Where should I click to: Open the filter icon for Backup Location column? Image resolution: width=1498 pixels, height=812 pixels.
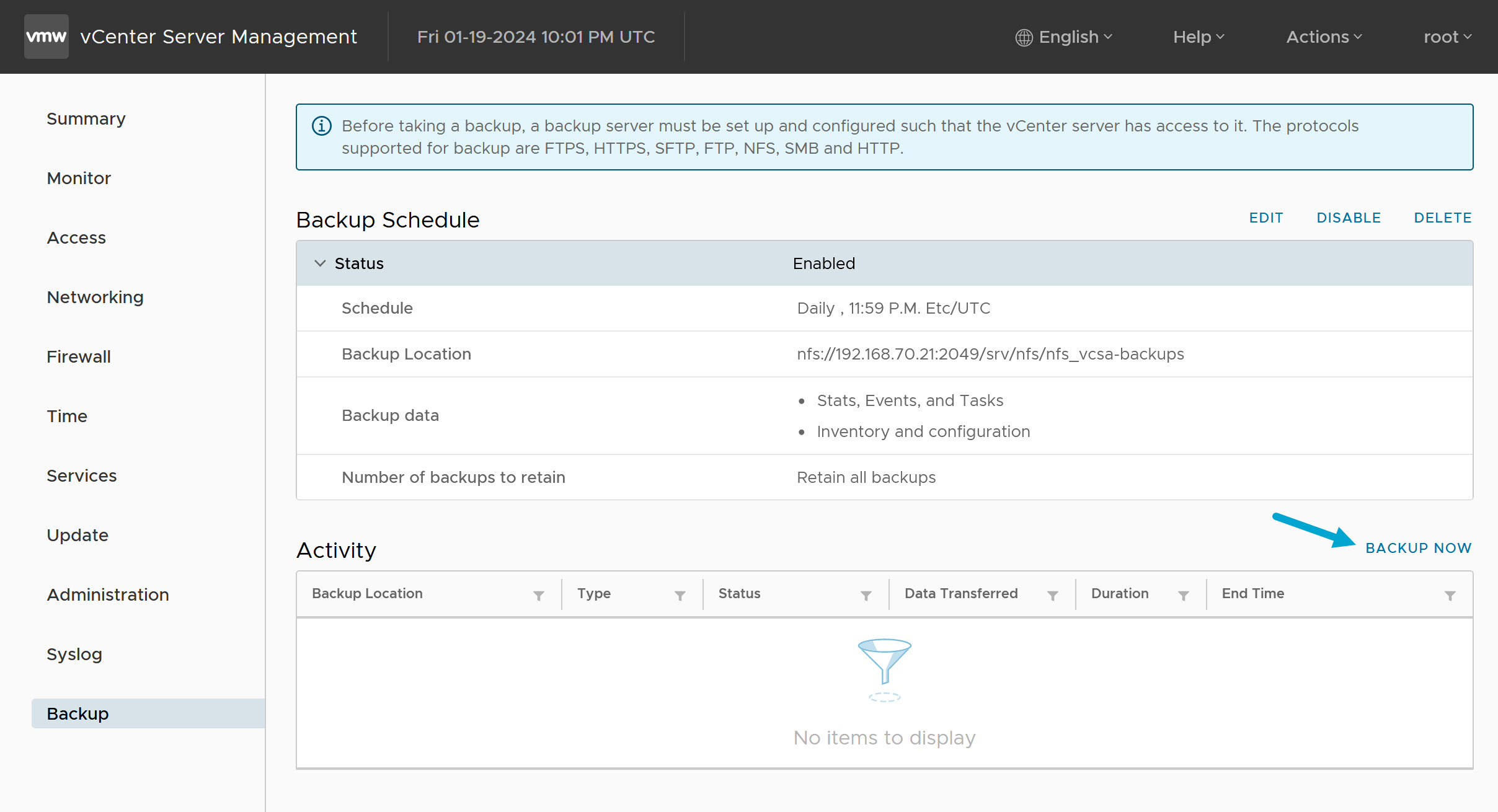click(x=538, y=594)
